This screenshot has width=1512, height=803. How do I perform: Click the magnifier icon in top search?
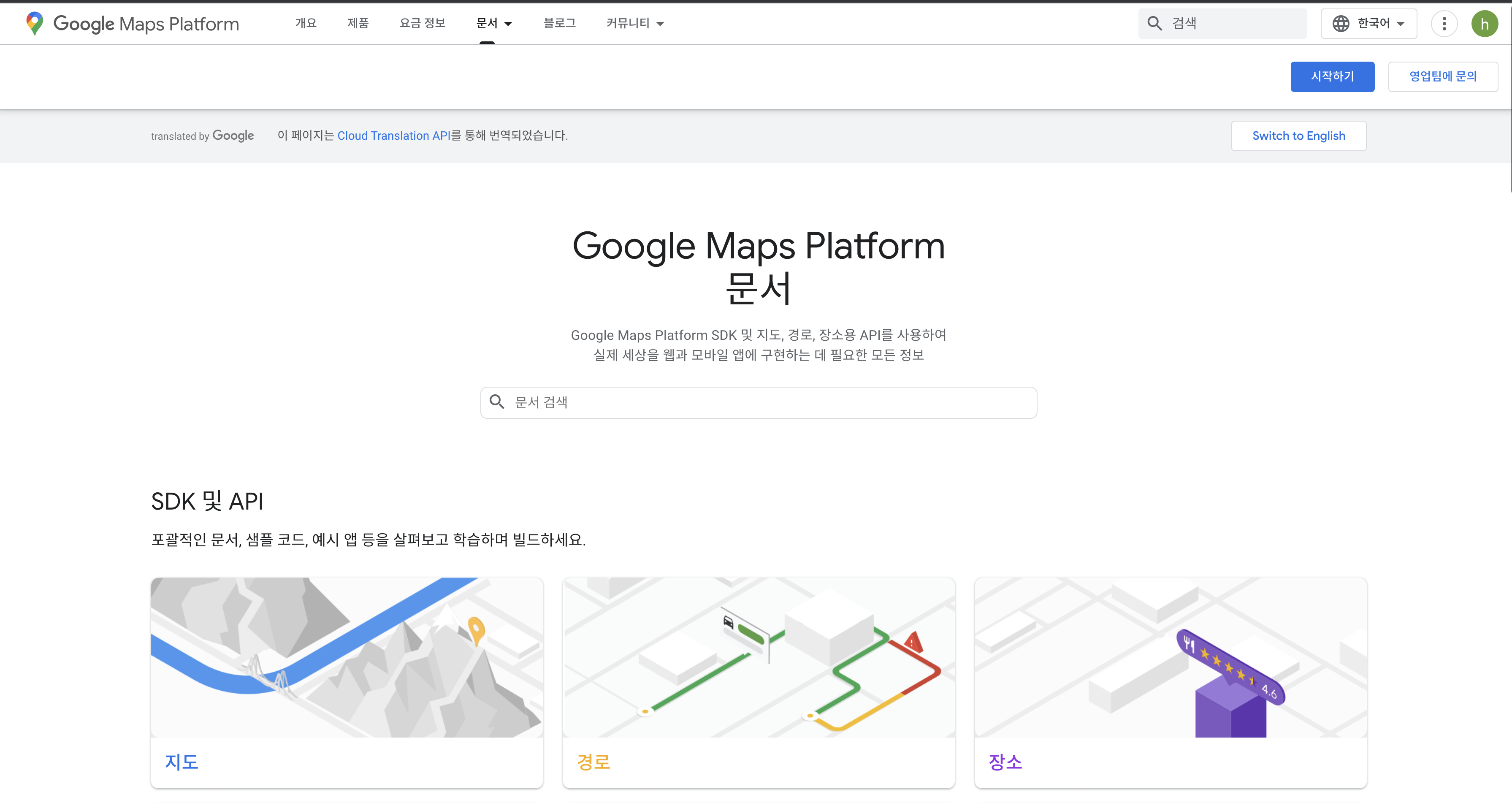pyautogui.click(x=1154, y=24)
